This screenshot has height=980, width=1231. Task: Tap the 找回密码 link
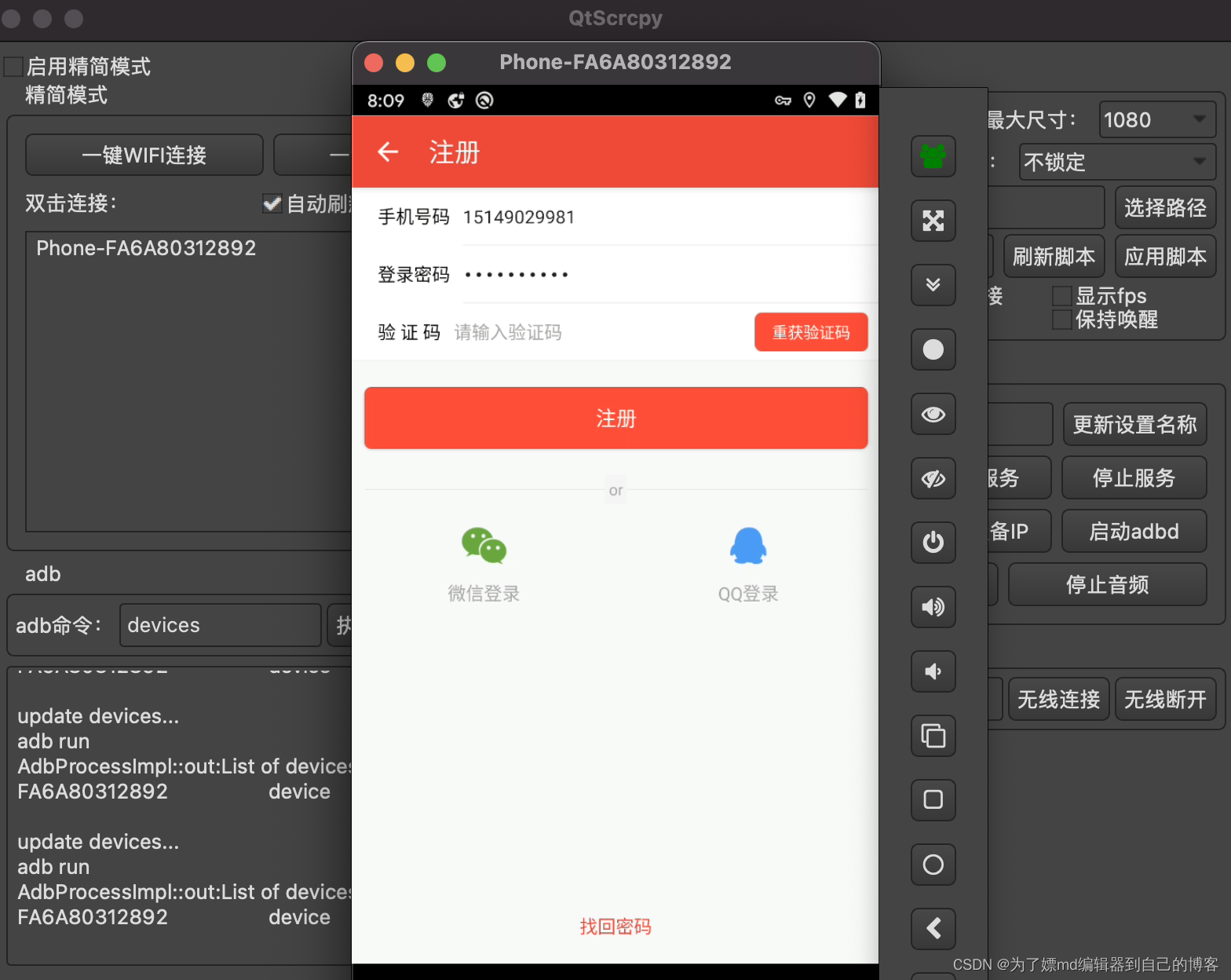pos(615,927)
